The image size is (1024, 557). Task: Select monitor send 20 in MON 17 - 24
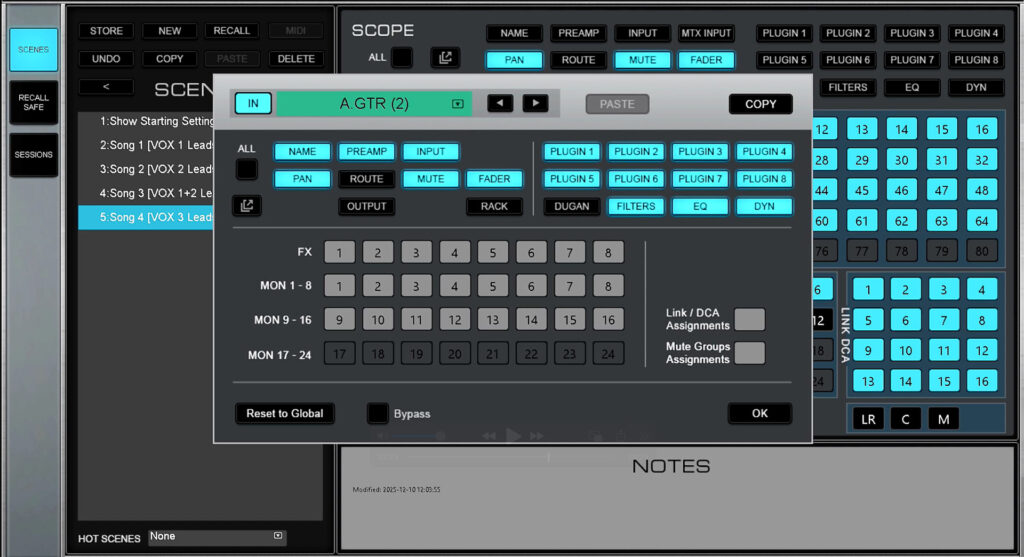[x=455, y=354]
